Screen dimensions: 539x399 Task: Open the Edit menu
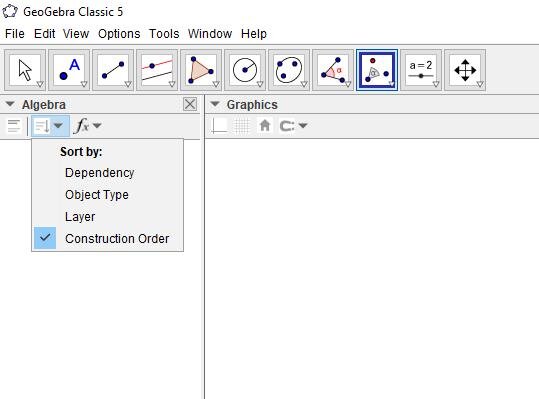tap(44, 34)
